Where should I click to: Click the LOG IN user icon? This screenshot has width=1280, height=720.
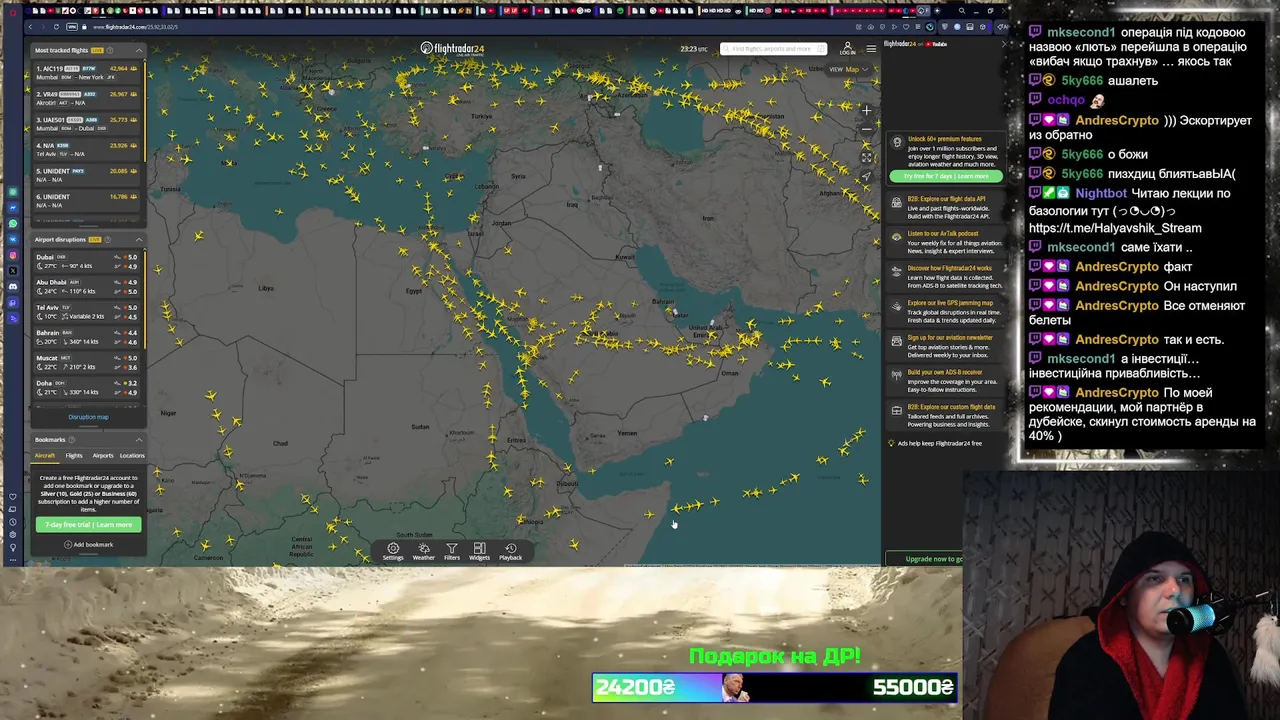tap(847, 48)
